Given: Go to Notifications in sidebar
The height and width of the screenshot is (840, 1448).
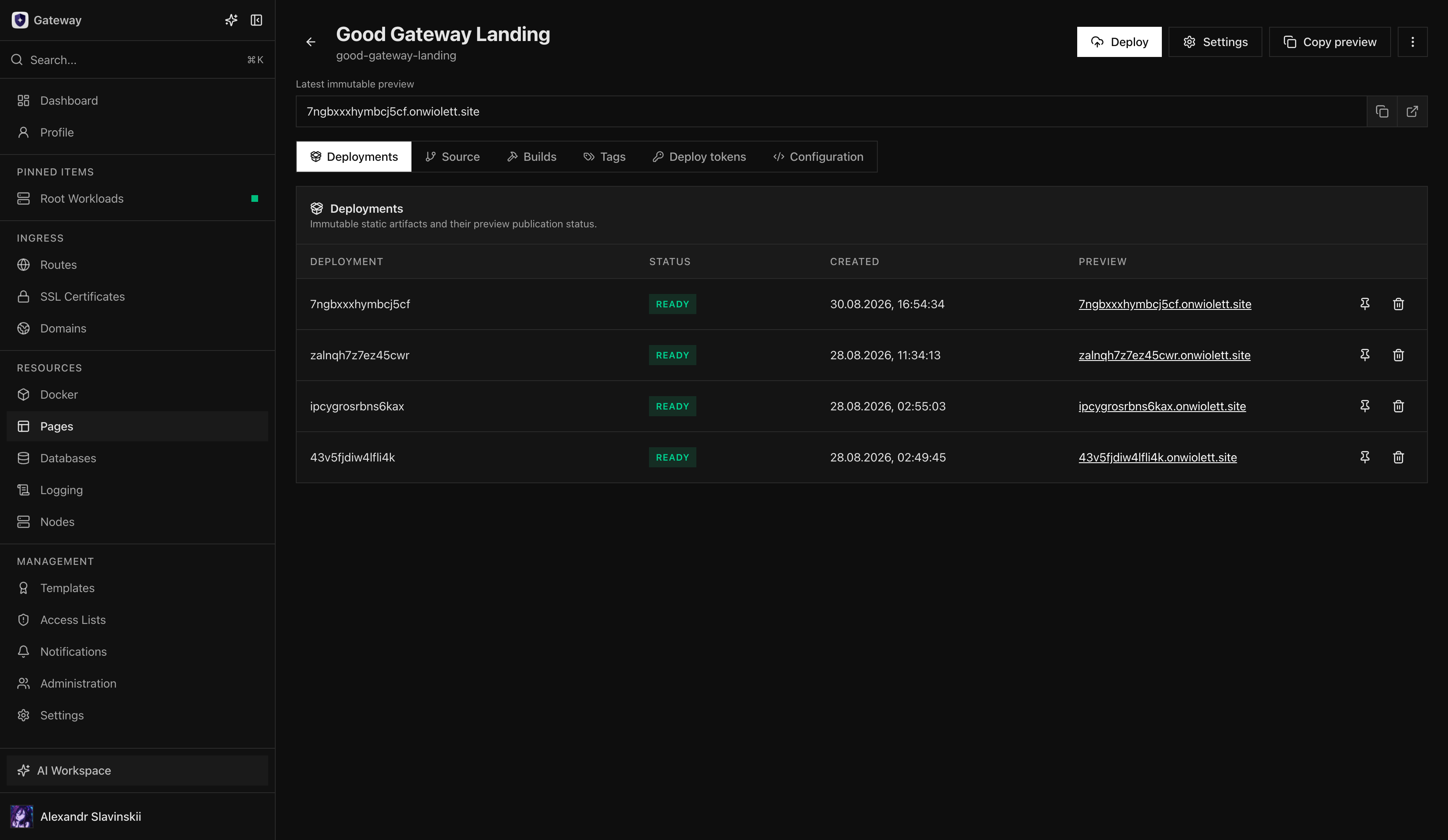Looking at the screenshot, I should [137, 652].
